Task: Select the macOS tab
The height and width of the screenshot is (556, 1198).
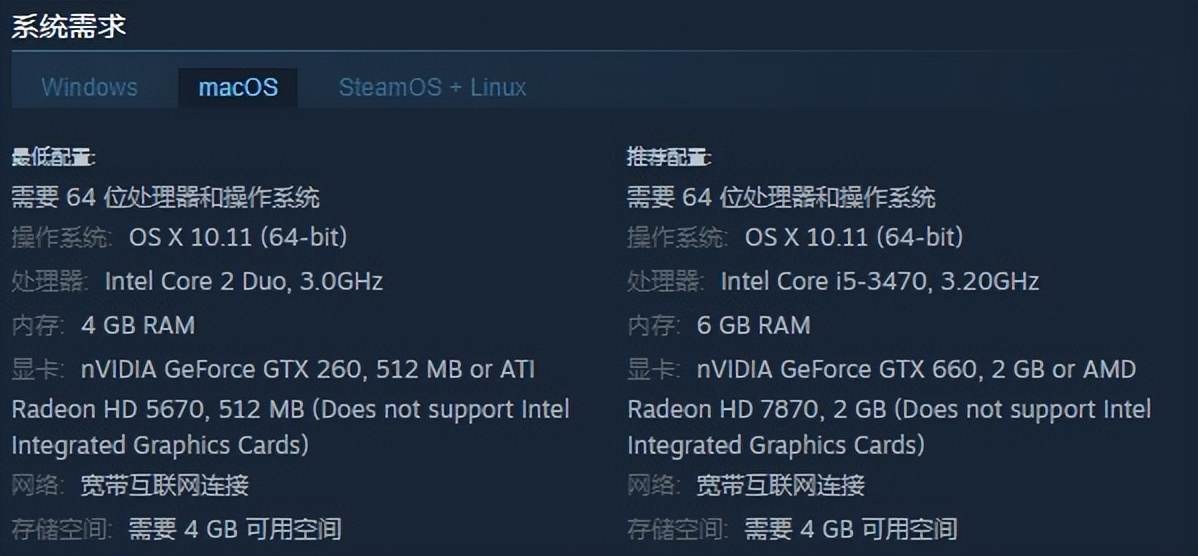Action: click(x=238, y=87)
